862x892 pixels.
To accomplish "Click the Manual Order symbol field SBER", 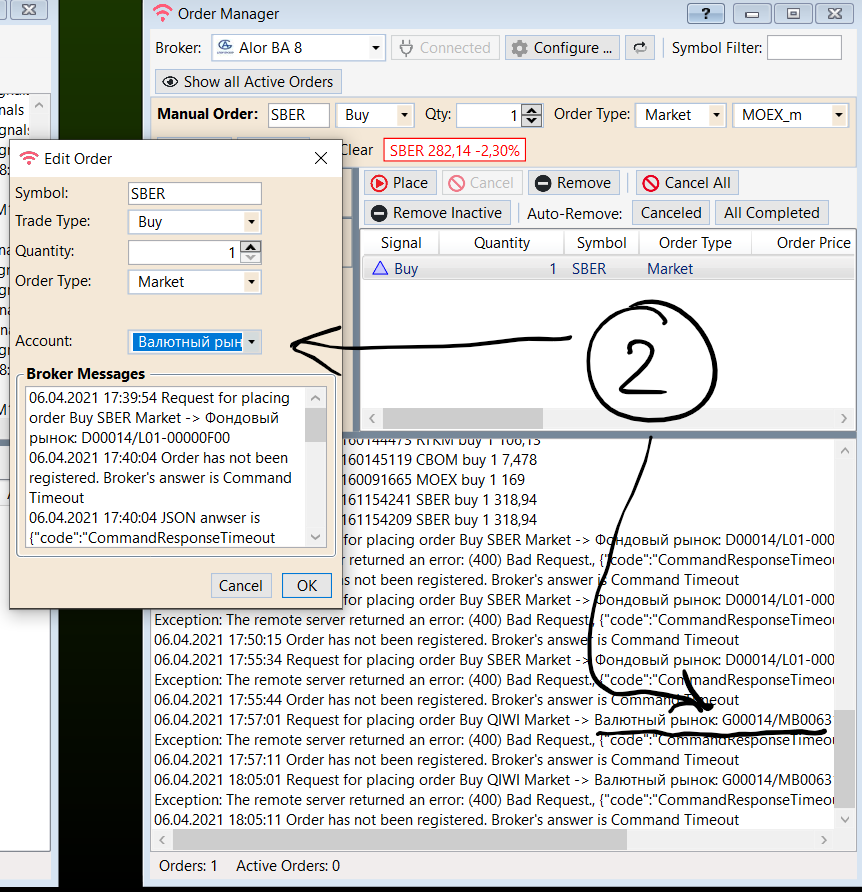I will click(x=299, y=115).
